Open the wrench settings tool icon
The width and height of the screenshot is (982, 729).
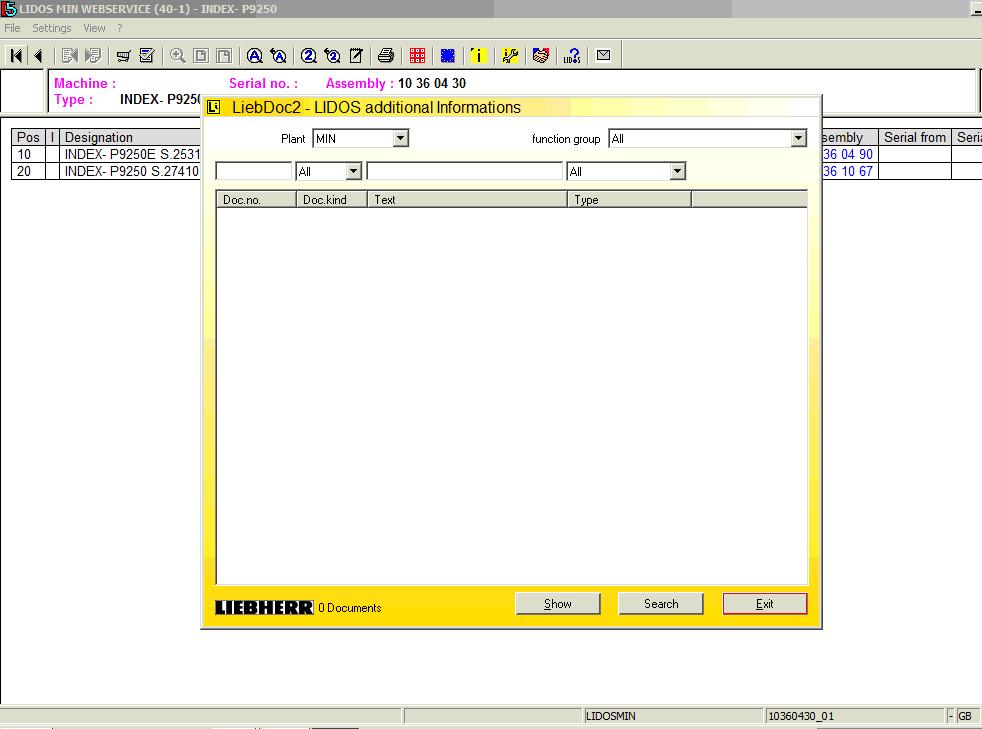pos(510,55)
